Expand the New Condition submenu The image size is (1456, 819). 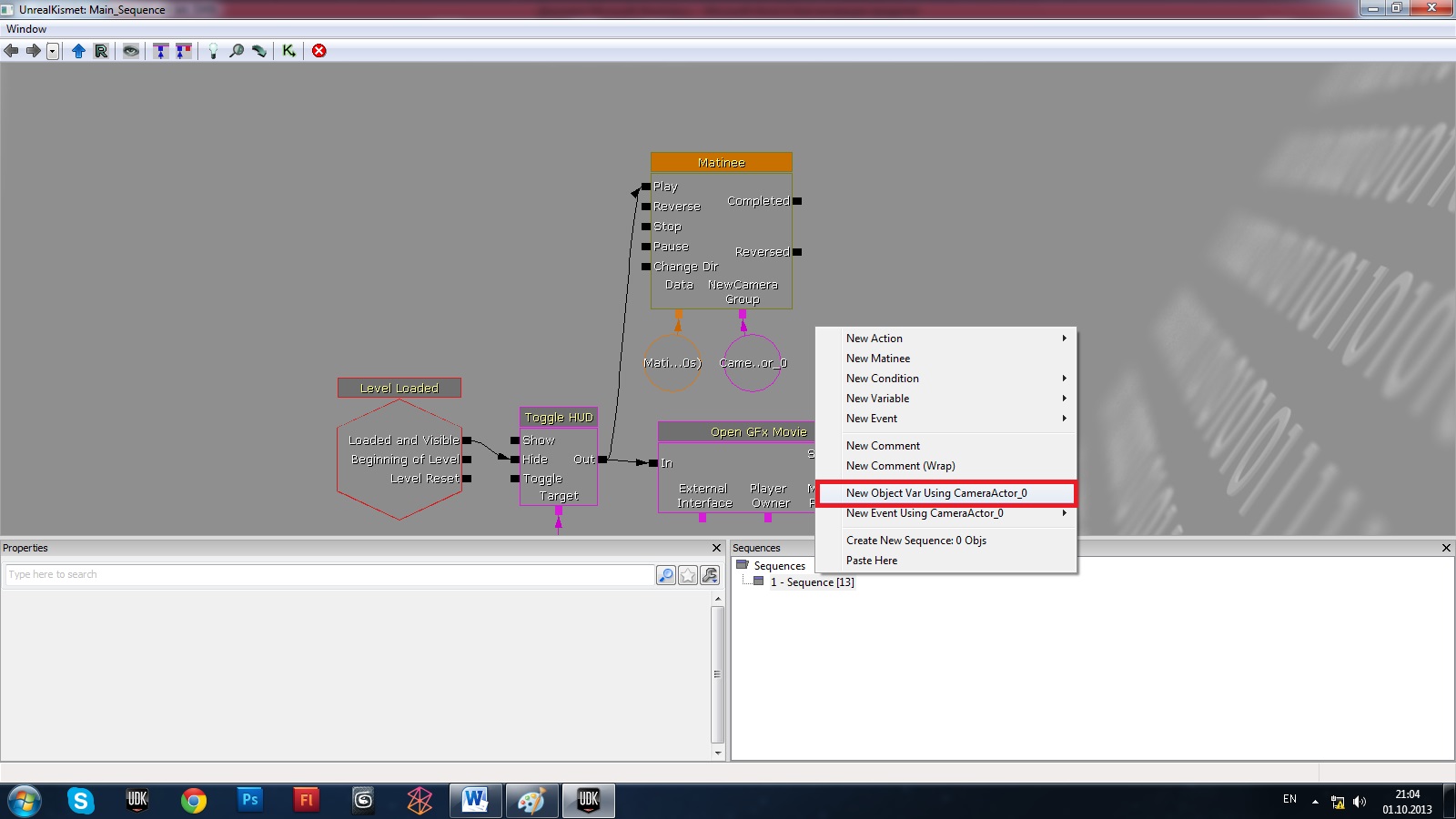946,379
